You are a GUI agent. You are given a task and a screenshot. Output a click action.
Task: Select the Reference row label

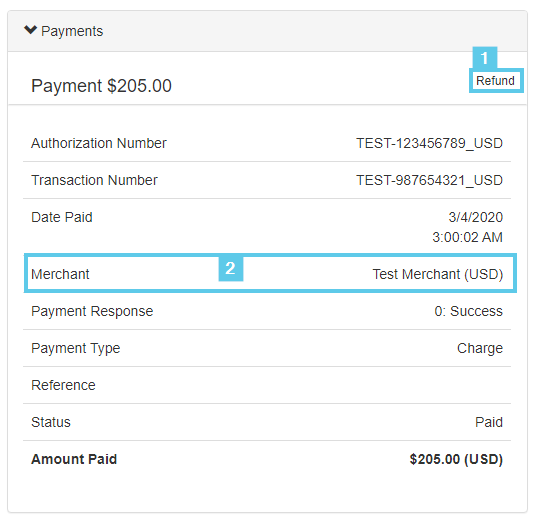(x=63, y=385)
